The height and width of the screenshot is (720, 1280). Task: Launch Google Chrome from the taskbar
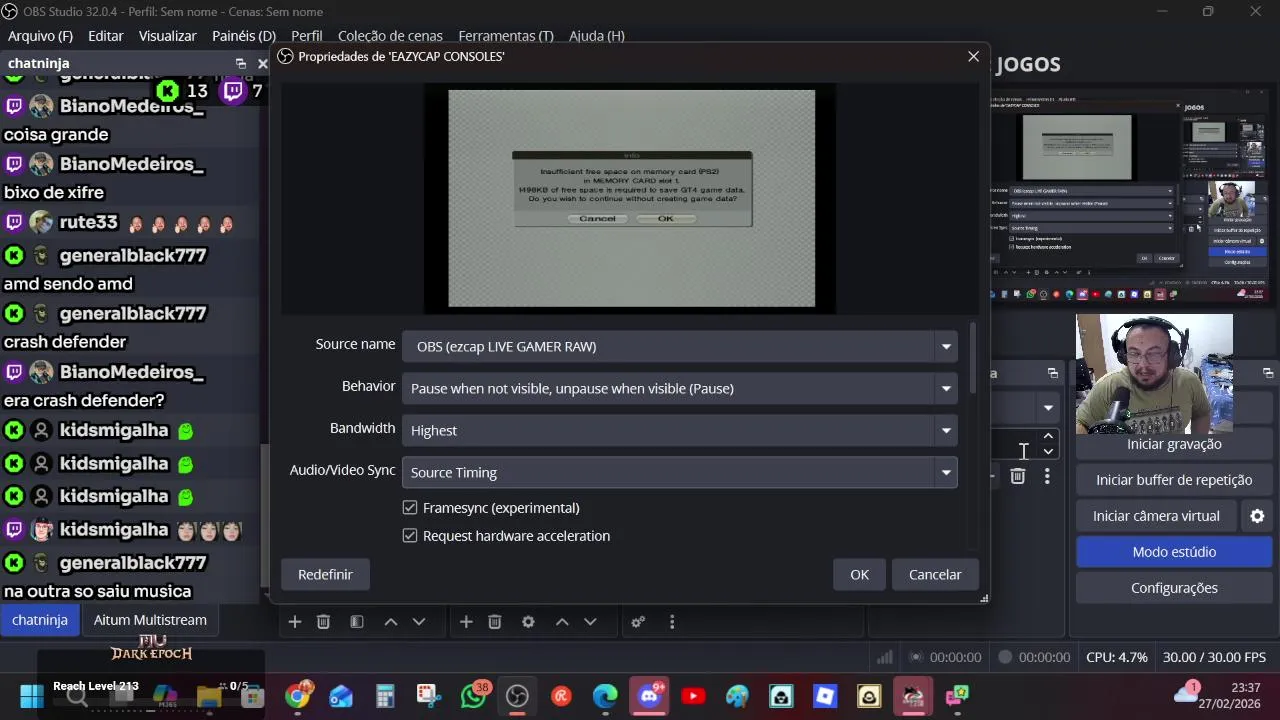pos(298,696)
